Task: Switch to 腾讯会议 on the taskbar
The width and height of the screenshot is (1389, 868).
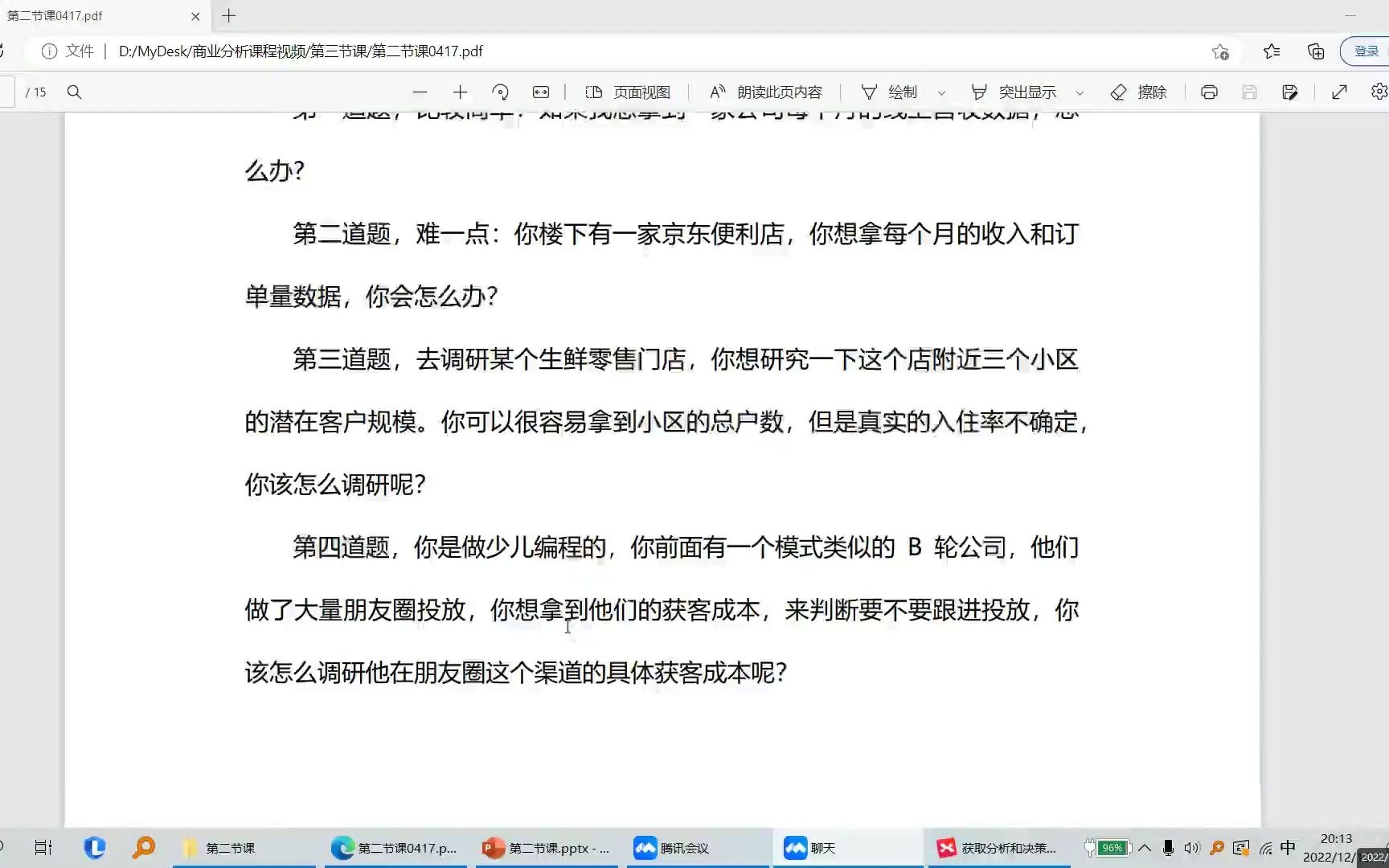Action: pos(698,848)
